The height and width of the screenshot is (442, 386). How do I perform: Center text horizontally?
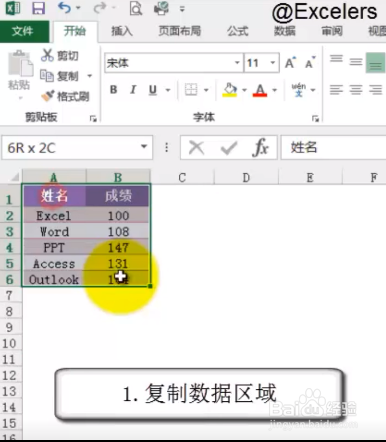pos(356,90)
